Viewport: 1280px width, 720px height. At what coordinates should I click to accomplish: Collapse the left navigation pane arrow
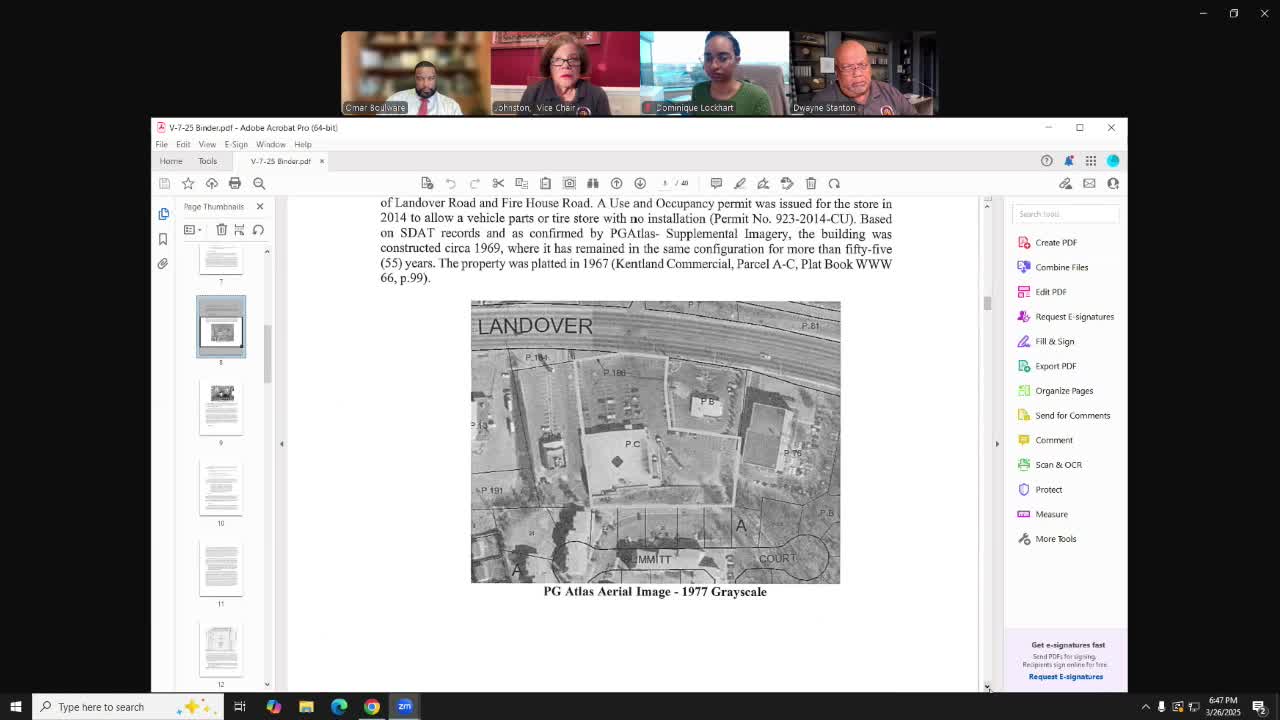point(281,443)
